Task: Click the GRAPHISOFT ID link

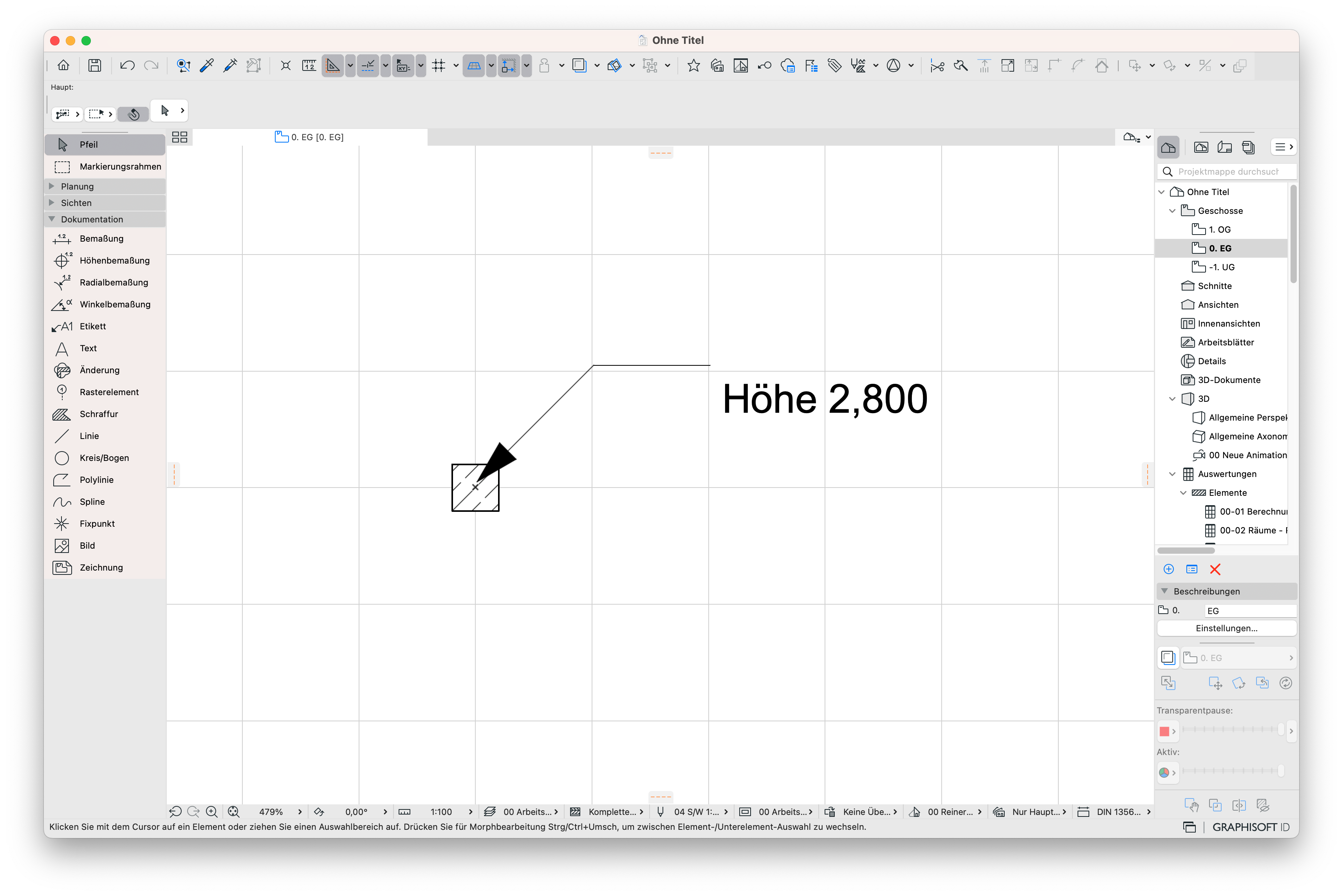Action: [x=1251, y=827]
